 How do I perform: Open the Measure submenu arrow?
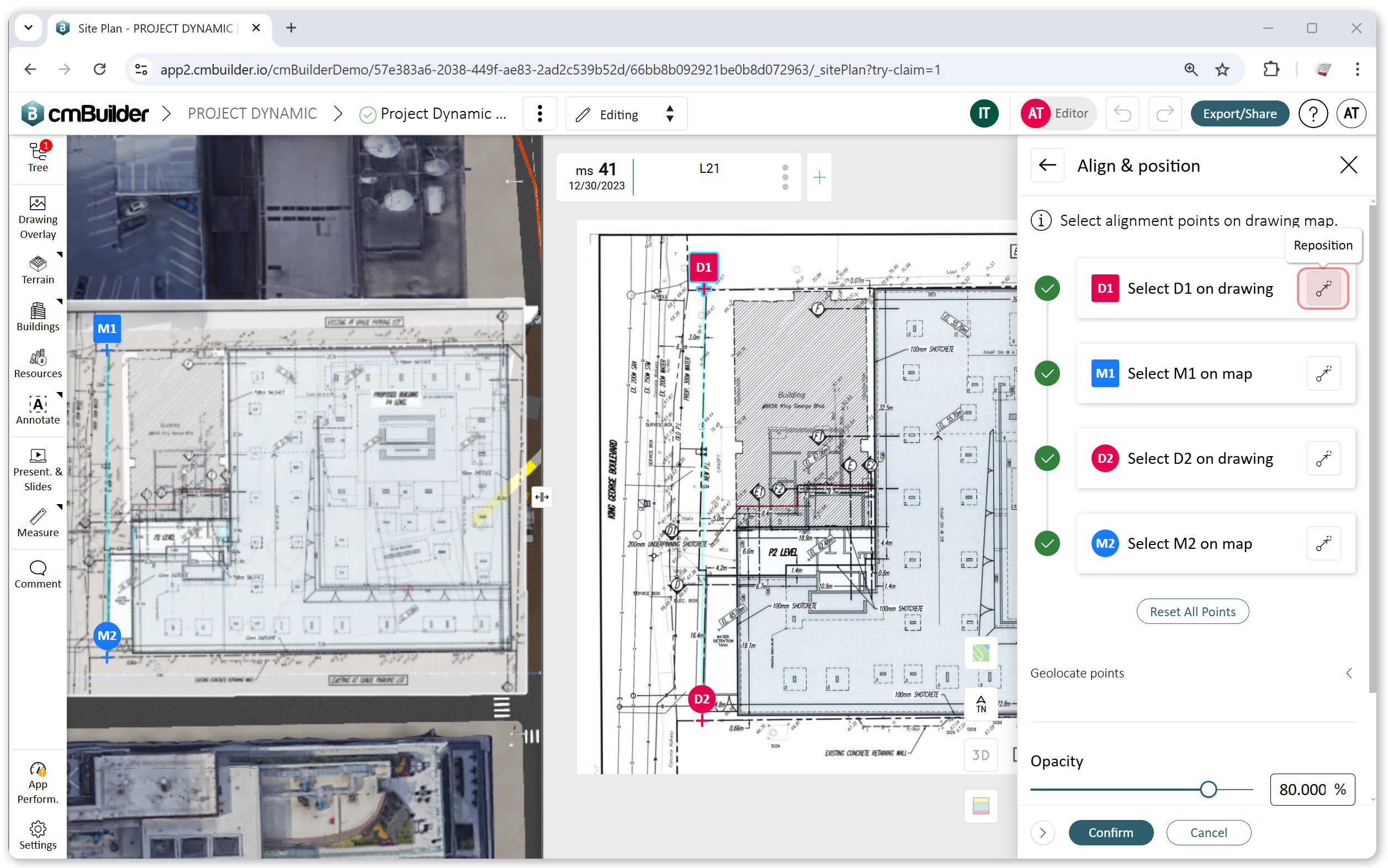[x=59, y=506]
